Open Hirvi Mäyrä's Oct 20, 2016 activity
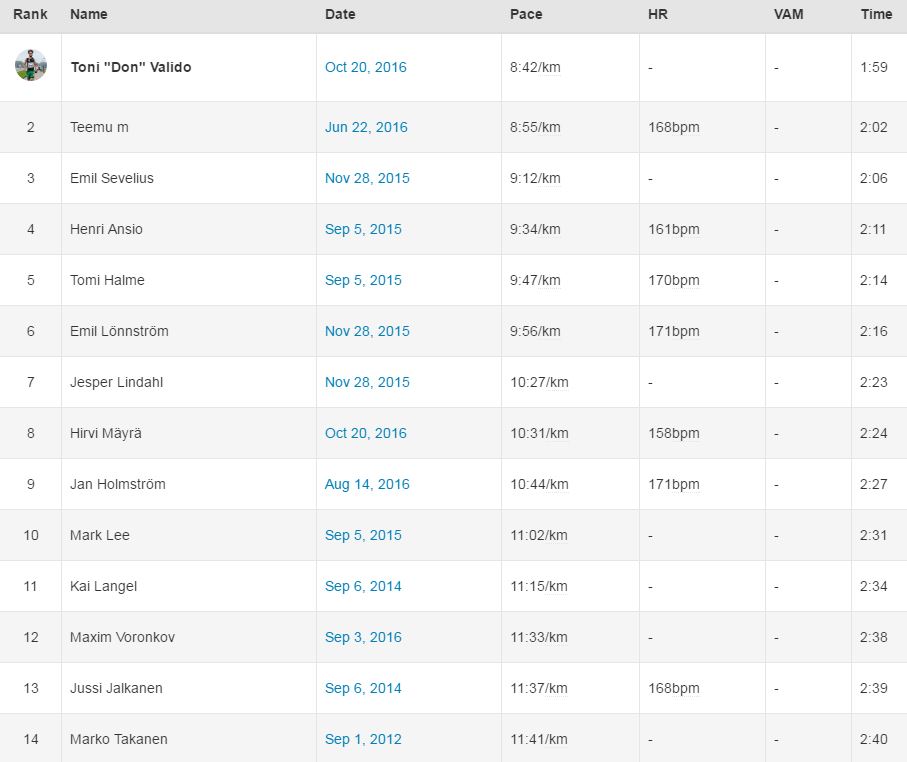Viewport: 907px width, 762px height. coord(366,433)
